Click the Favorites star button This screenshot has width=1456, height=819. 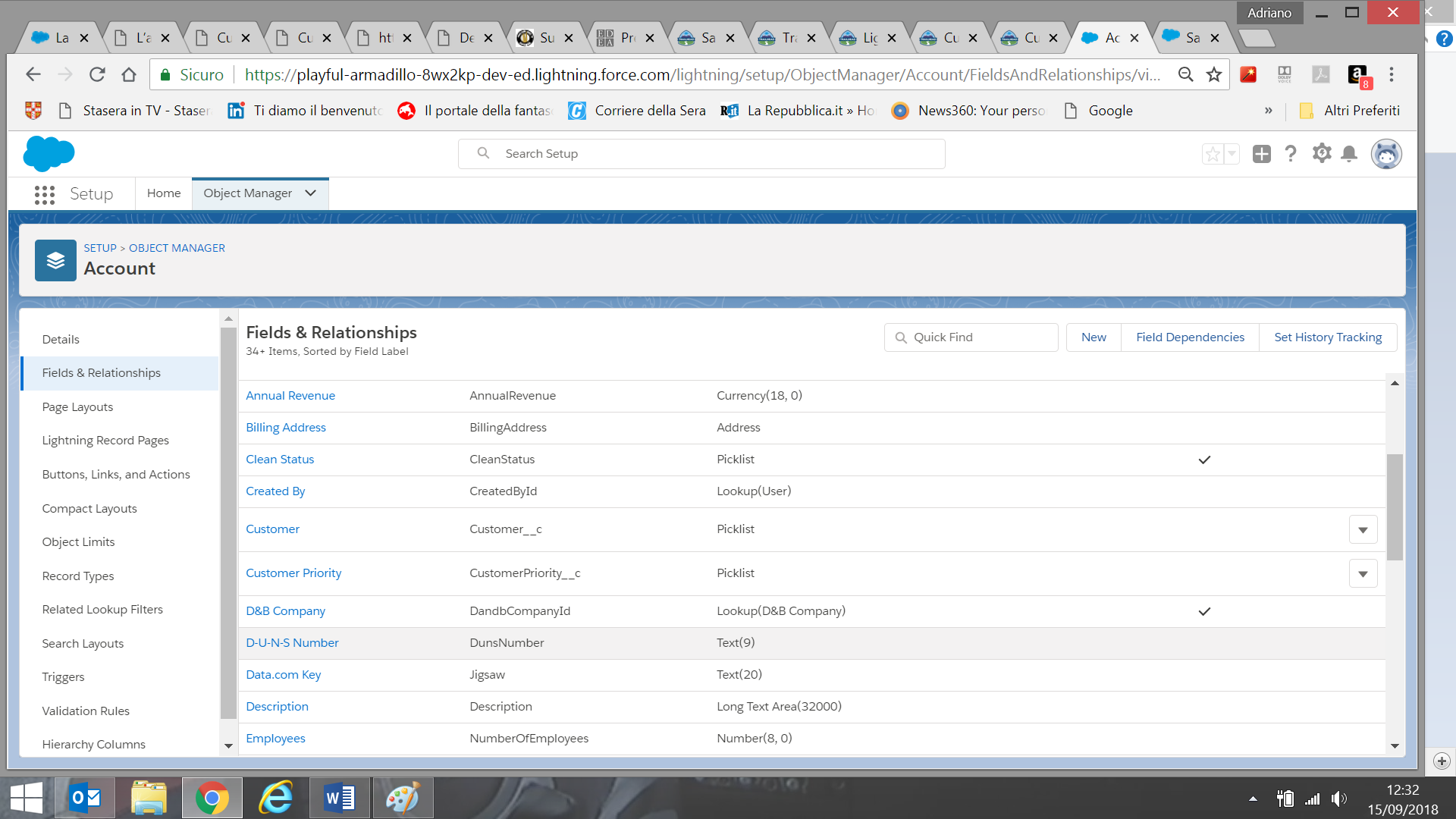[1213, 154]
